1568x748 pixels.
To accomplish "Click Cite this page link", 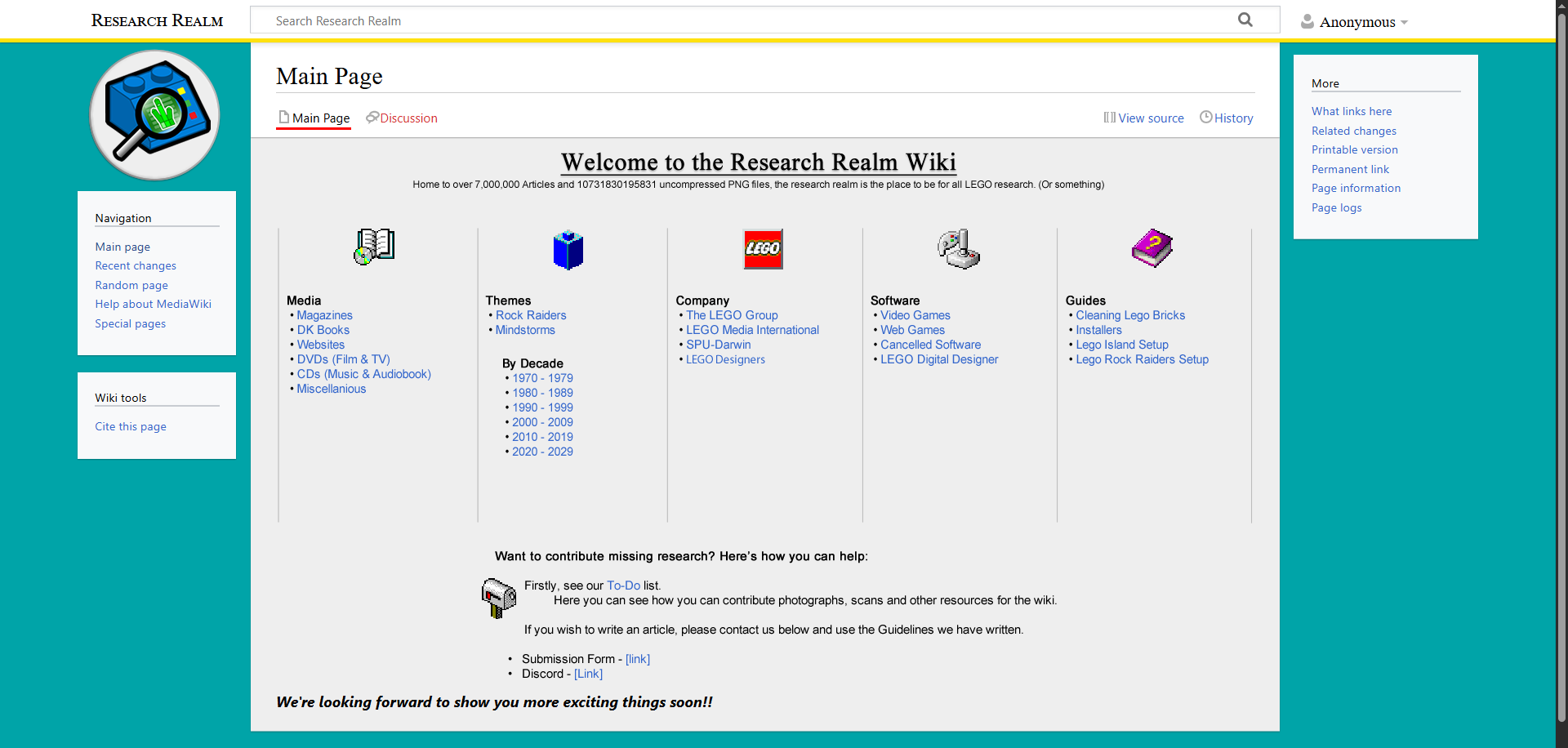I will pyautogui.click(x=131, y=427).
